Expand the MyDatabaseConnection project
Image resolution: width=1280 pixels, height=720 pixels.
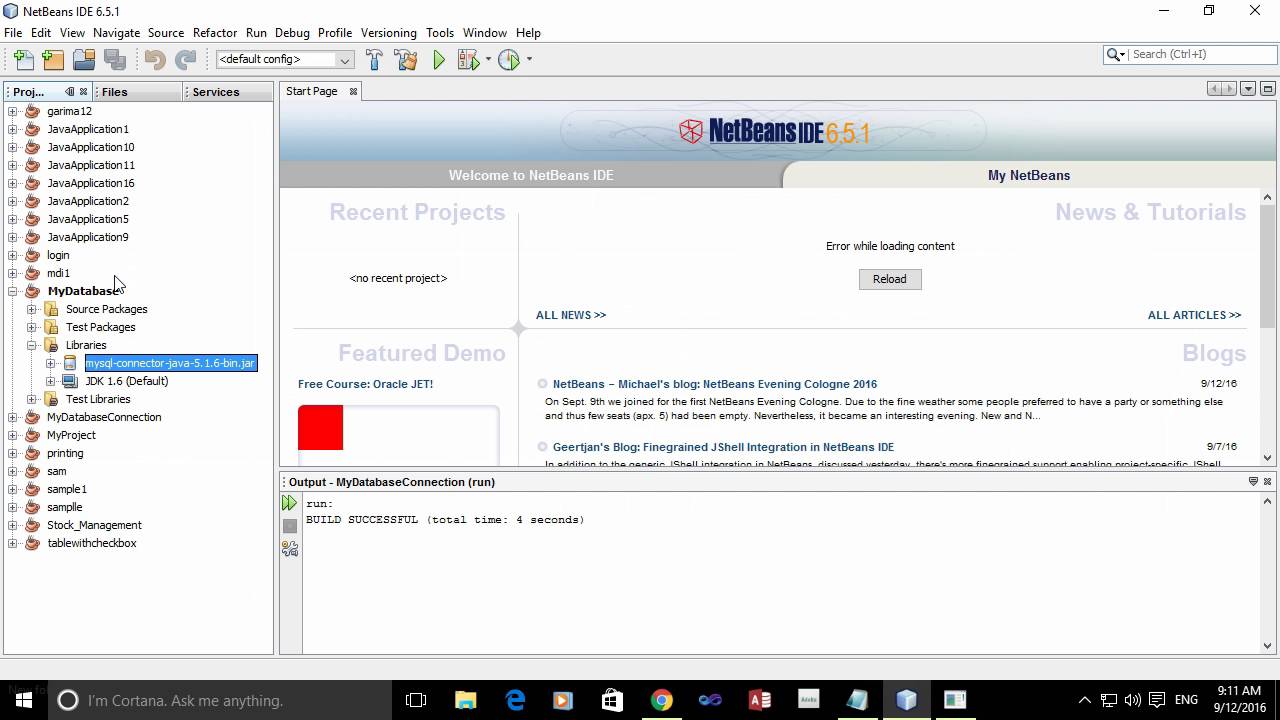pos(13,417)
